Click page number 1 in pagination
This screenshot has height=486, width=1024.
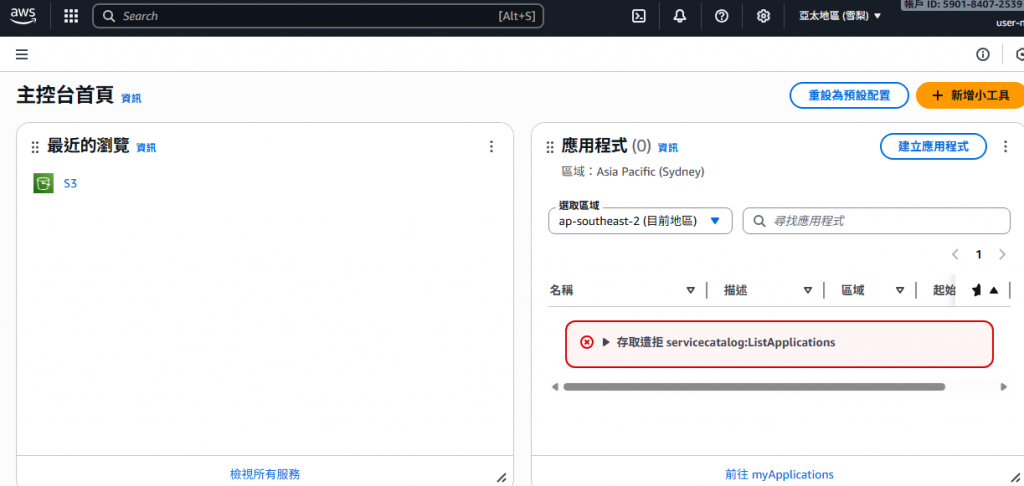point(978,254)
